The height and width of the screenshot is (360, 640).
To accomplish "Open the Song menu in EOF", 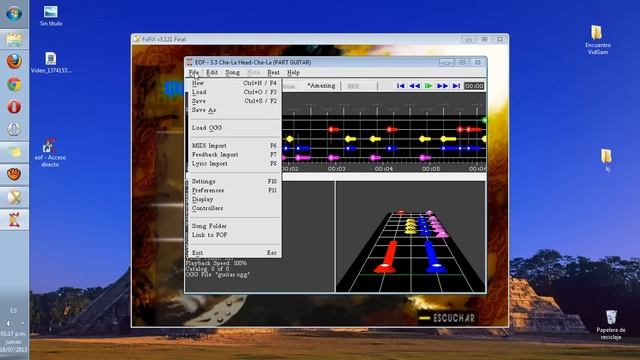I will tap(232, 73).
